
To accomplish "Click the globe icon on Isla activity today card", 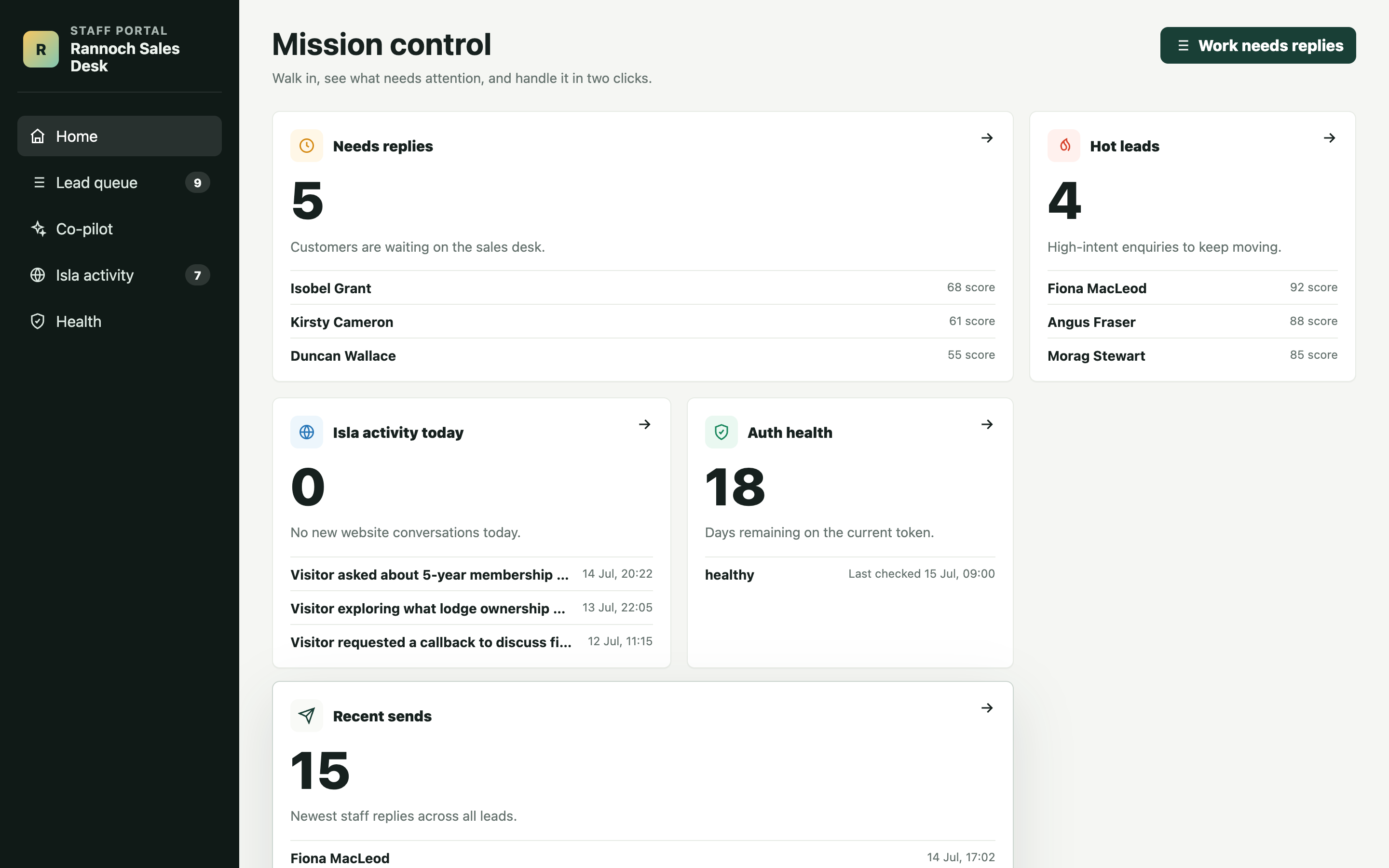I will pos(307,432).
